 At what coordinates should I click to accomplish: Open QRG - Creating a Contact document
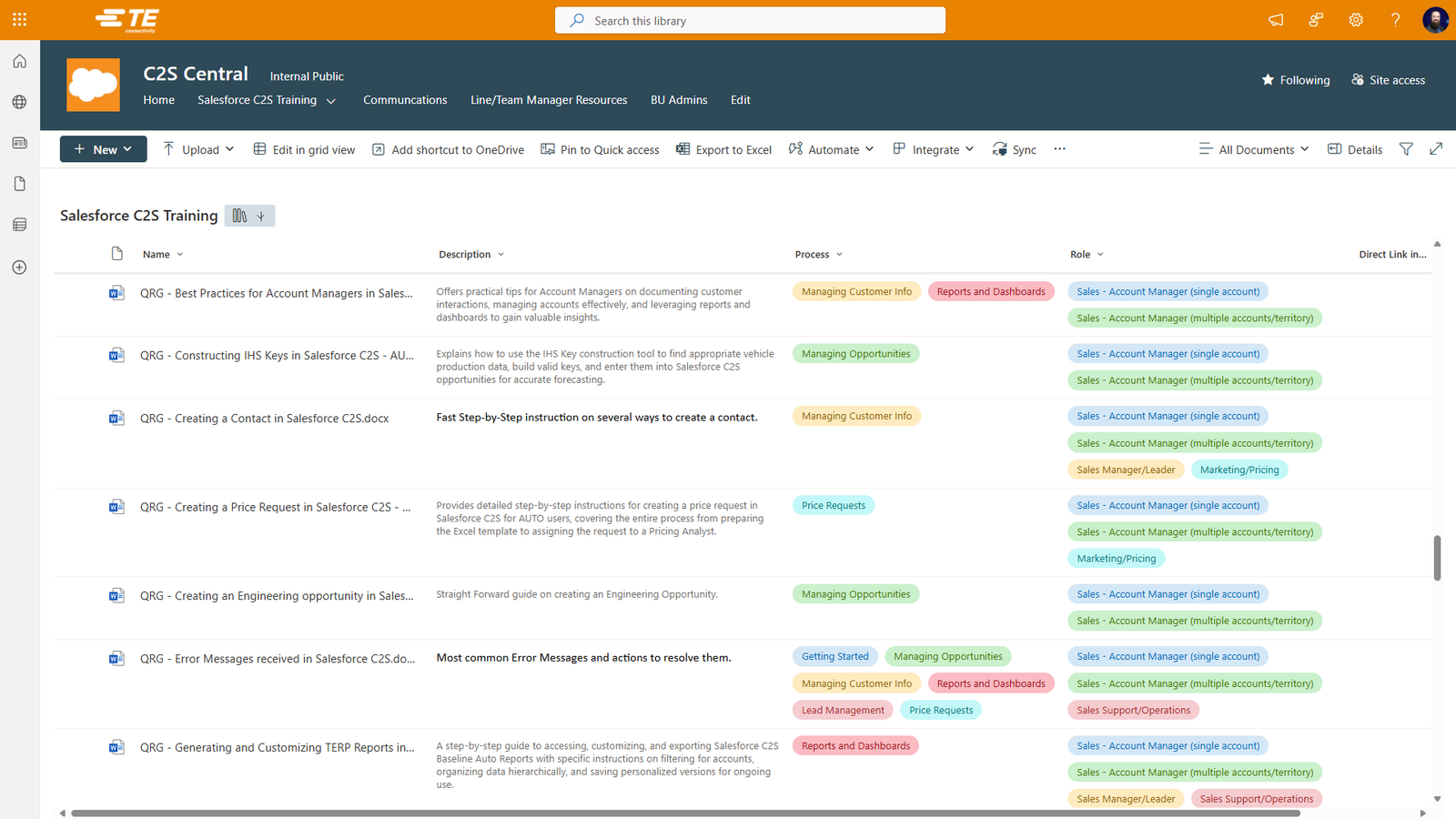coord(264,419)
